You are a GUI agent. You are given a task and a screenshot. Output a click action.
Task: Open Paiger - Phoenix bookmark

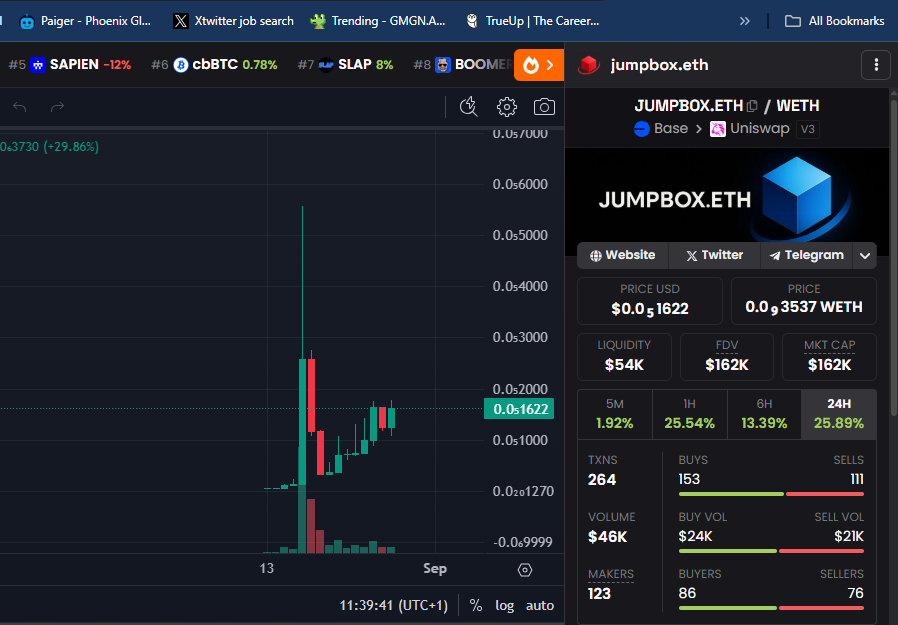(85, 21)
